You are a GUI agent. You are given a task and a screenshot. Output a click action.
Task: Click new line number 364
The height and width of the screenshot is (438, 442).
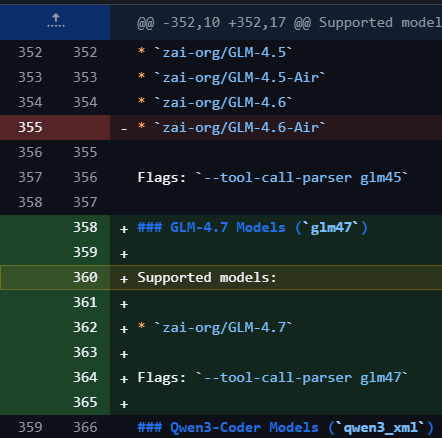pos(85,377)
